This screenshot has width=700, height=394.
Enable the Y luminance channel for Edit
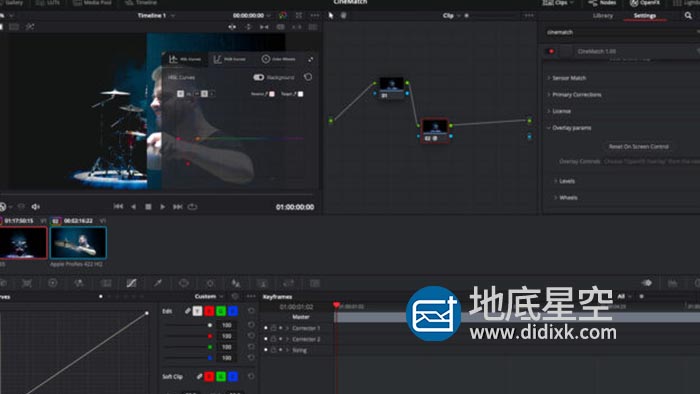tap(197, 311)
